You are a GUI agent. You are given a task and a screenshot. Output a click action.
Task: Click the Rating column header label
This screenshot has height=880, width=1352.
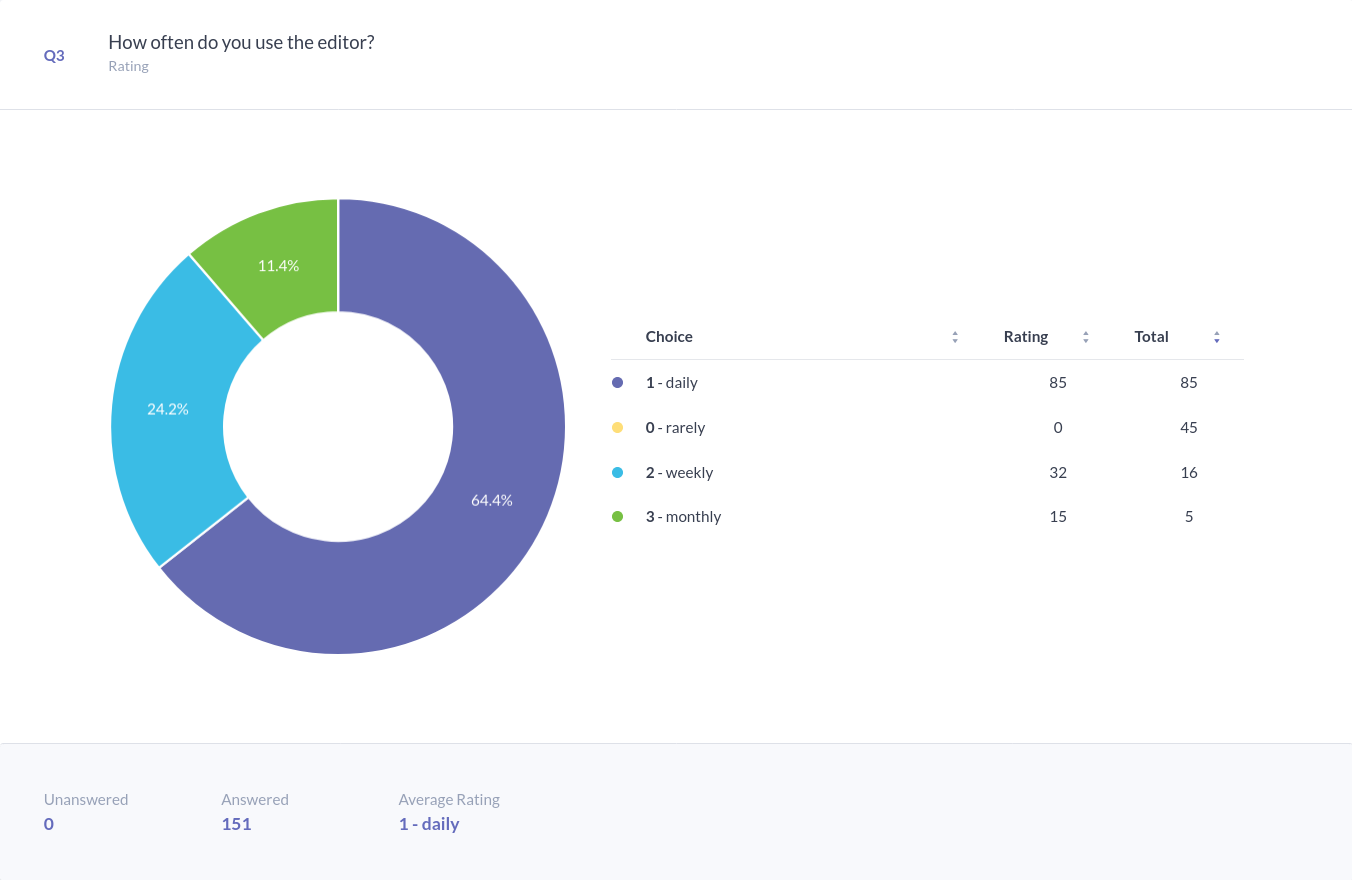(1025, 337)
